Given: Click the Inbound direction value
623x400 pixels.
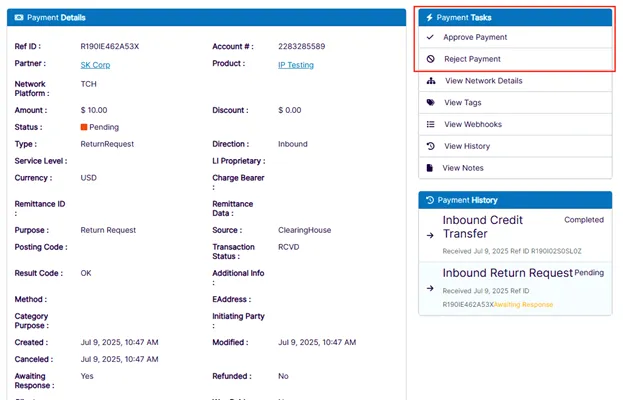Looking at the screenshot, I should point(293,144).
